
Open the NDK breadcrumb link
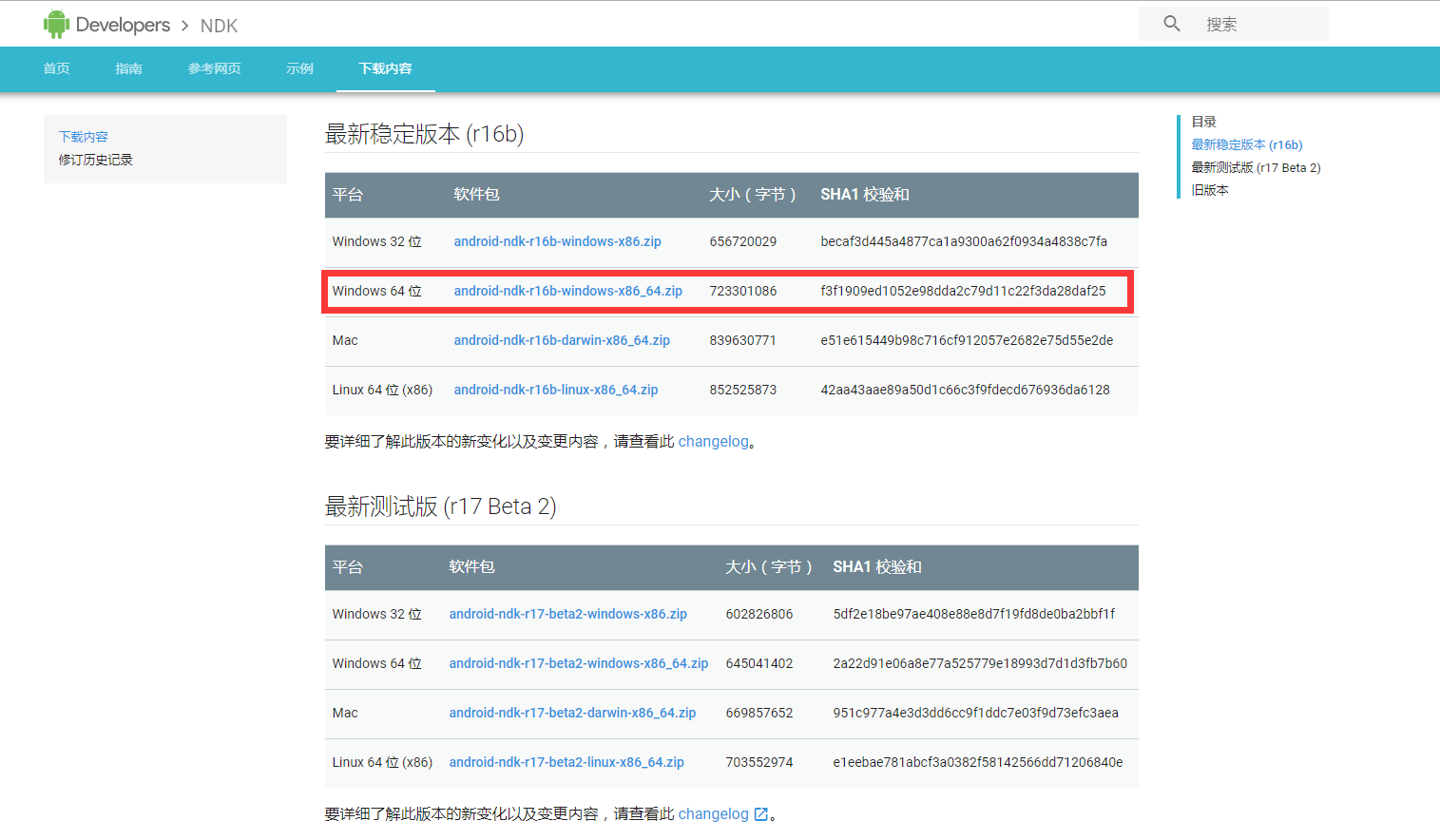[219, 26]
